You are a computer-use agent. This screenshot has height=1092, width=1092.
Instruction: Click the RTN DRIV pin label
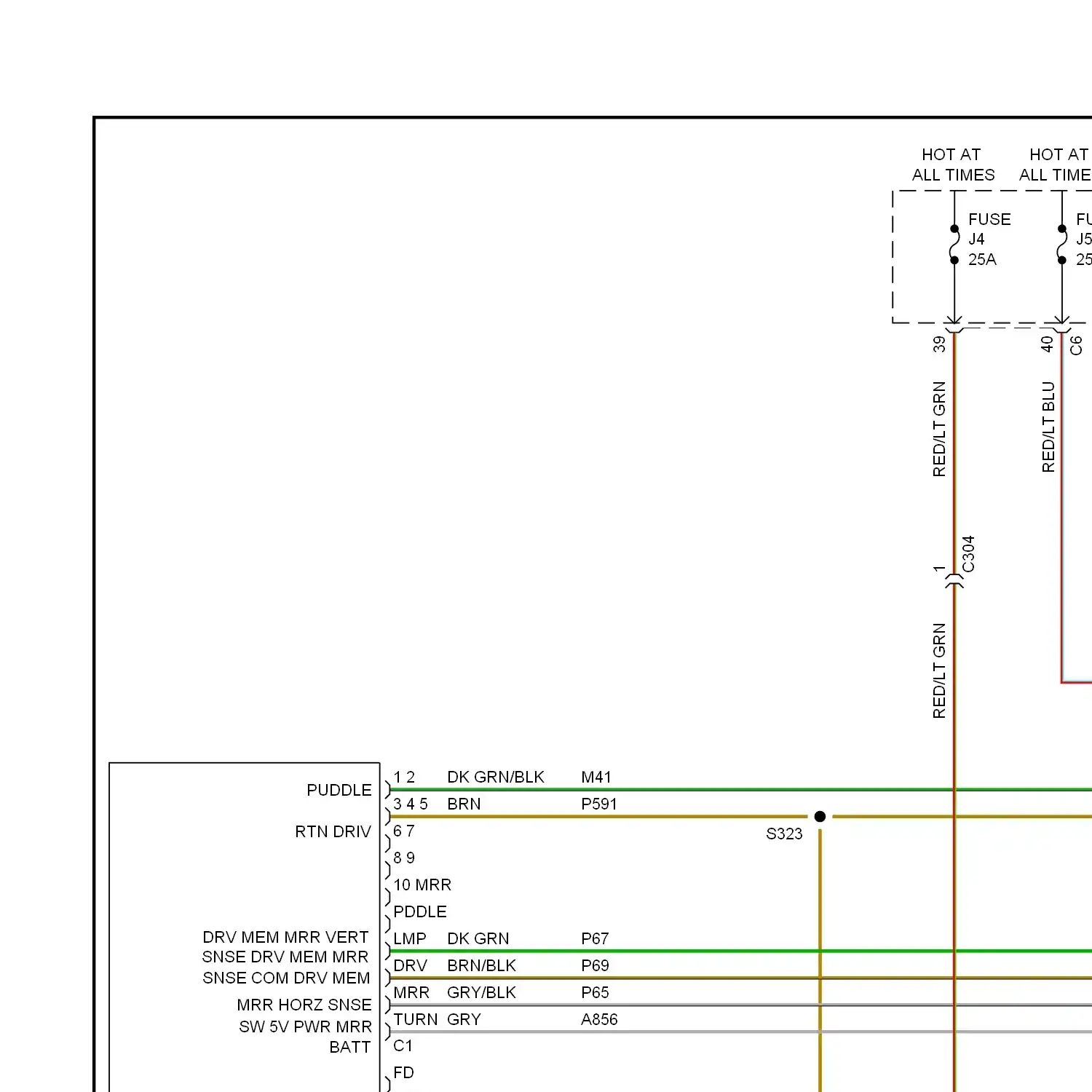(x=333, y=832)
